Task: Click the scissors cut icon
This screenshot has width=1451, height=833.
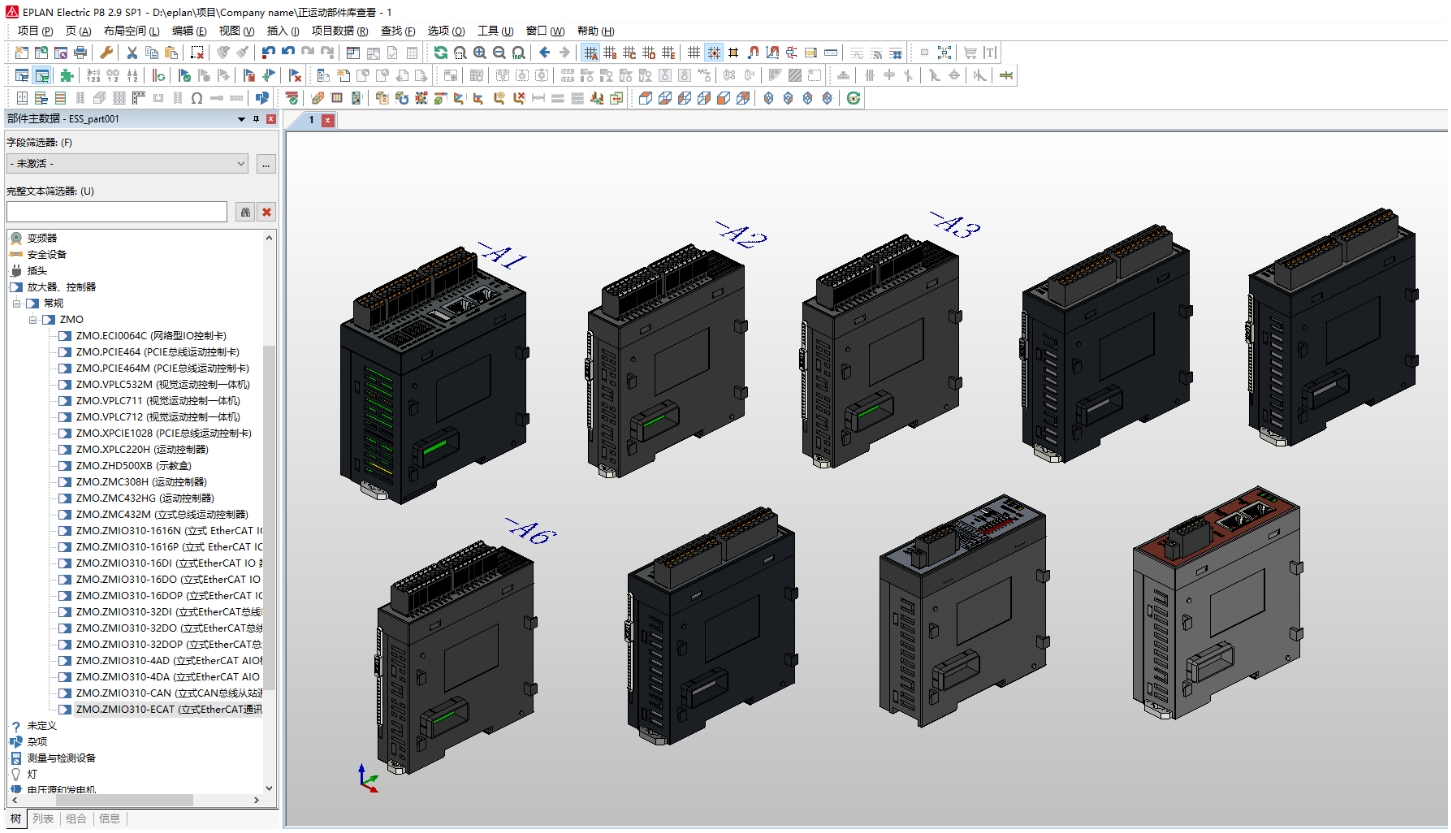Action: click(x=131, y=52)
